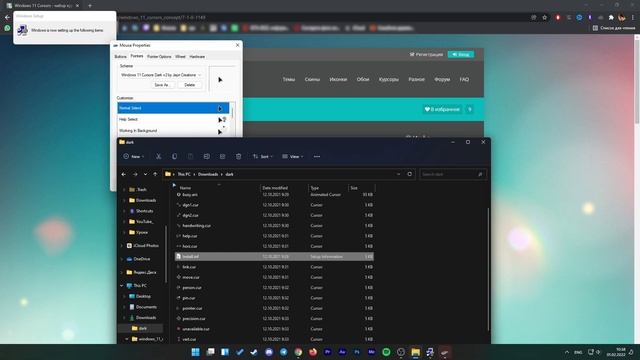
Task: Open Windows Start menu on taskbar
Action: pyautogui.click(x=196, y=352)
